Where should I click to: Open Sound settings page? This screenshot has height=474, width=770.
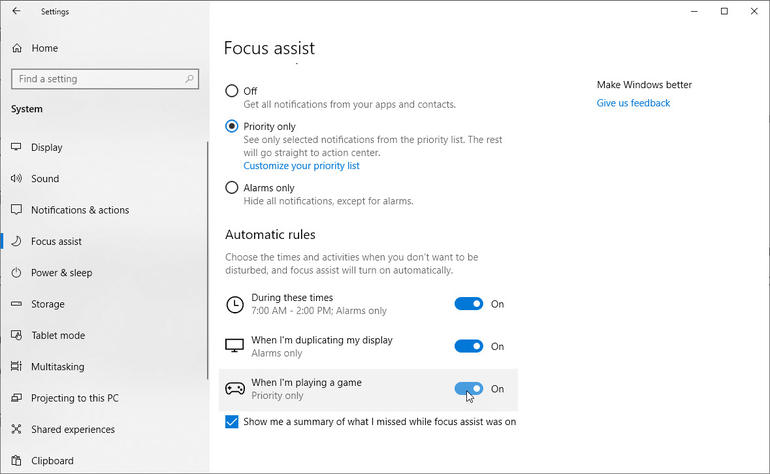coord(104,179)
